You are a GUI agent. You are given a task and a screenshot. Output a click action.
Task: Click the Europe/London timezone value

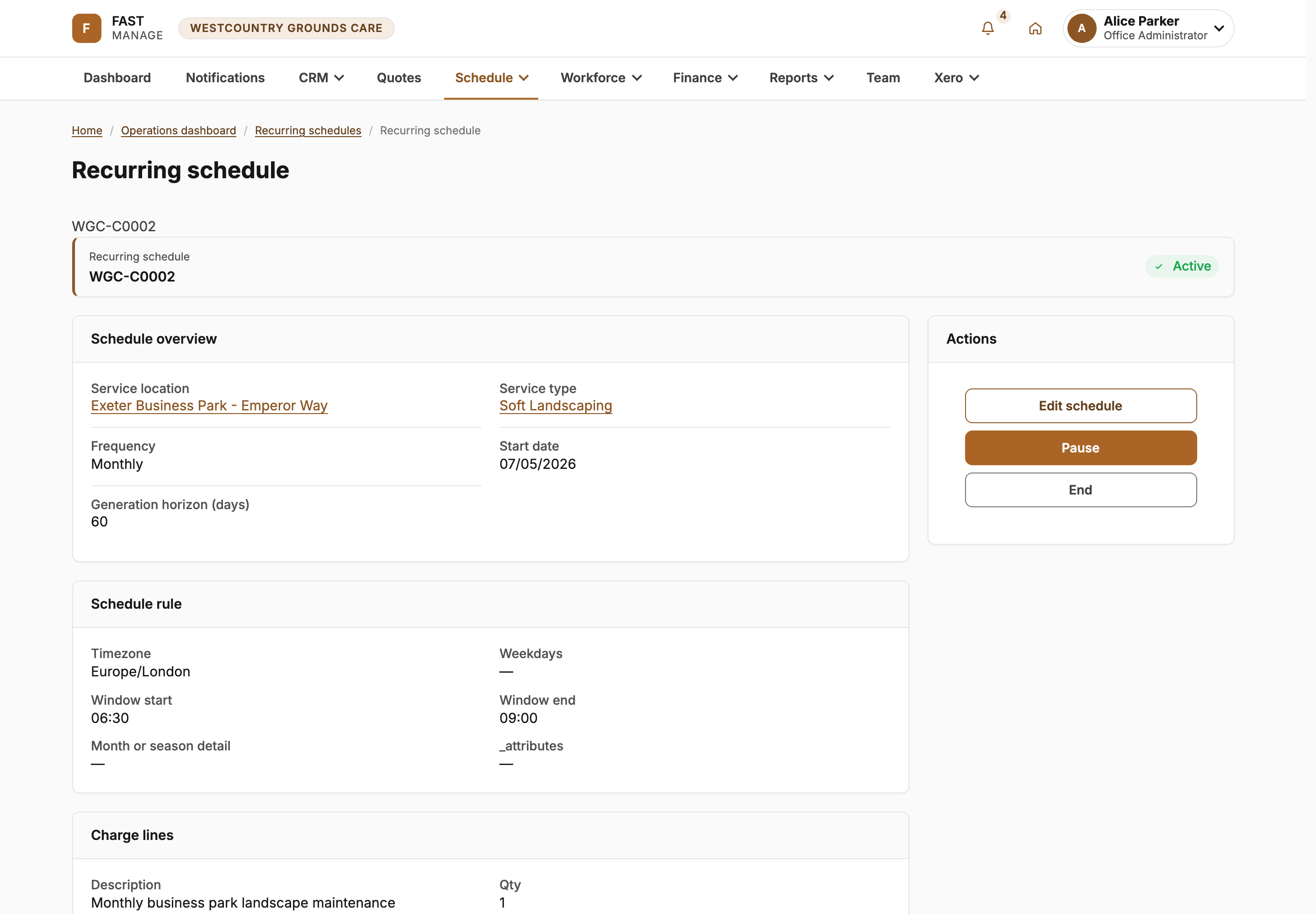click(140, 671)
